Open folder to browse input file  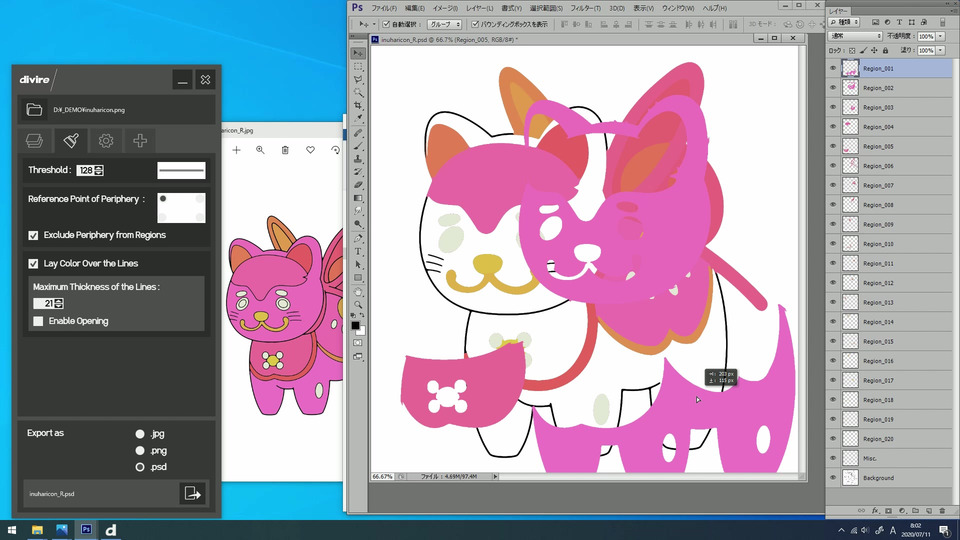pyautogui.click(x=34, y=110)
